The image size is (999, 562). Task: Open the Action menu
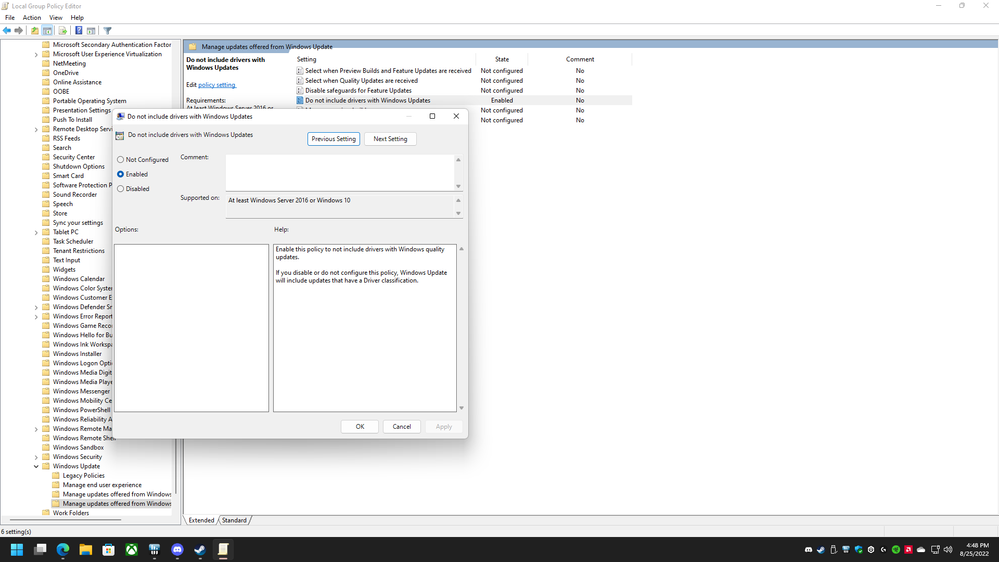tap(32, 18)
